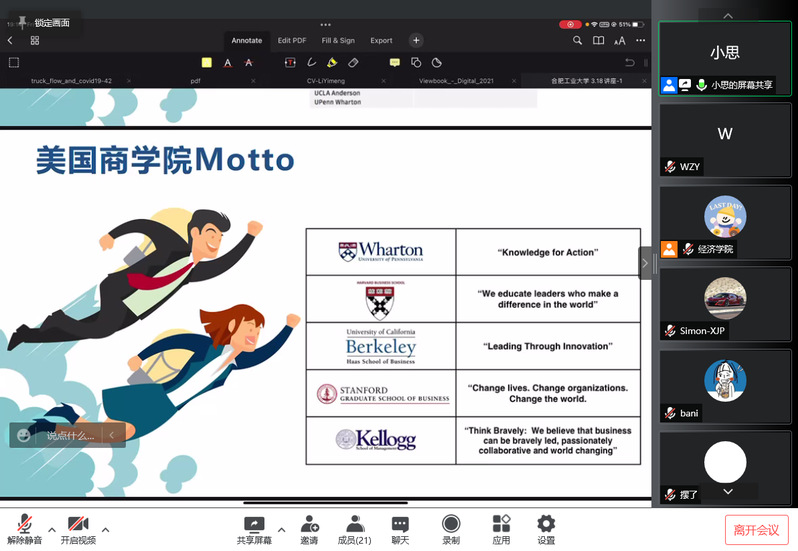This screenshot has width=798, height=551.
Task: Click the 共享屏幕 share screen icon
Action: (x=254, y=530)
